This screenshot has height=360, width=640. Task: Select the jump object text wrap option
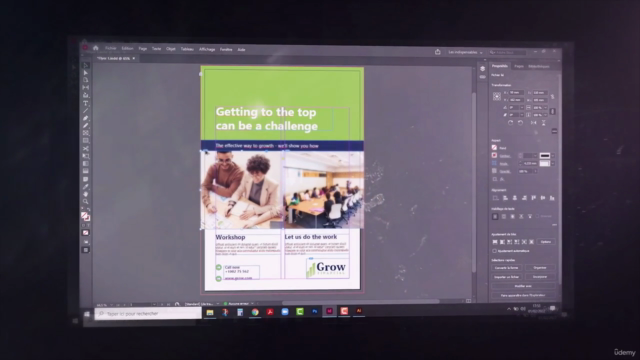coord(521,216)
